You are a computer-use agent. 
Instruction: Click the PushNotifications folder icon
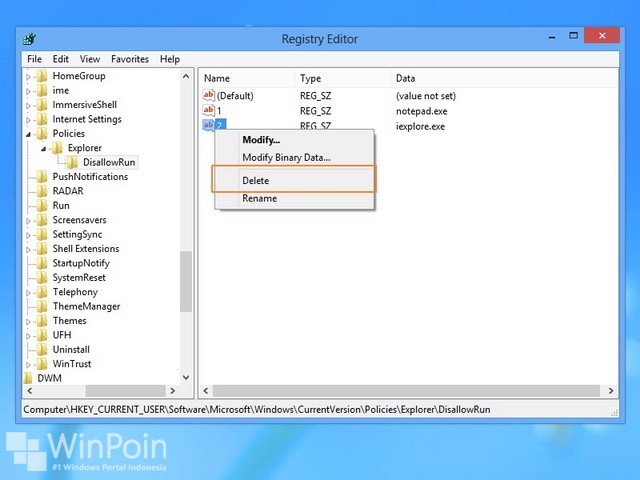[42, 177]
